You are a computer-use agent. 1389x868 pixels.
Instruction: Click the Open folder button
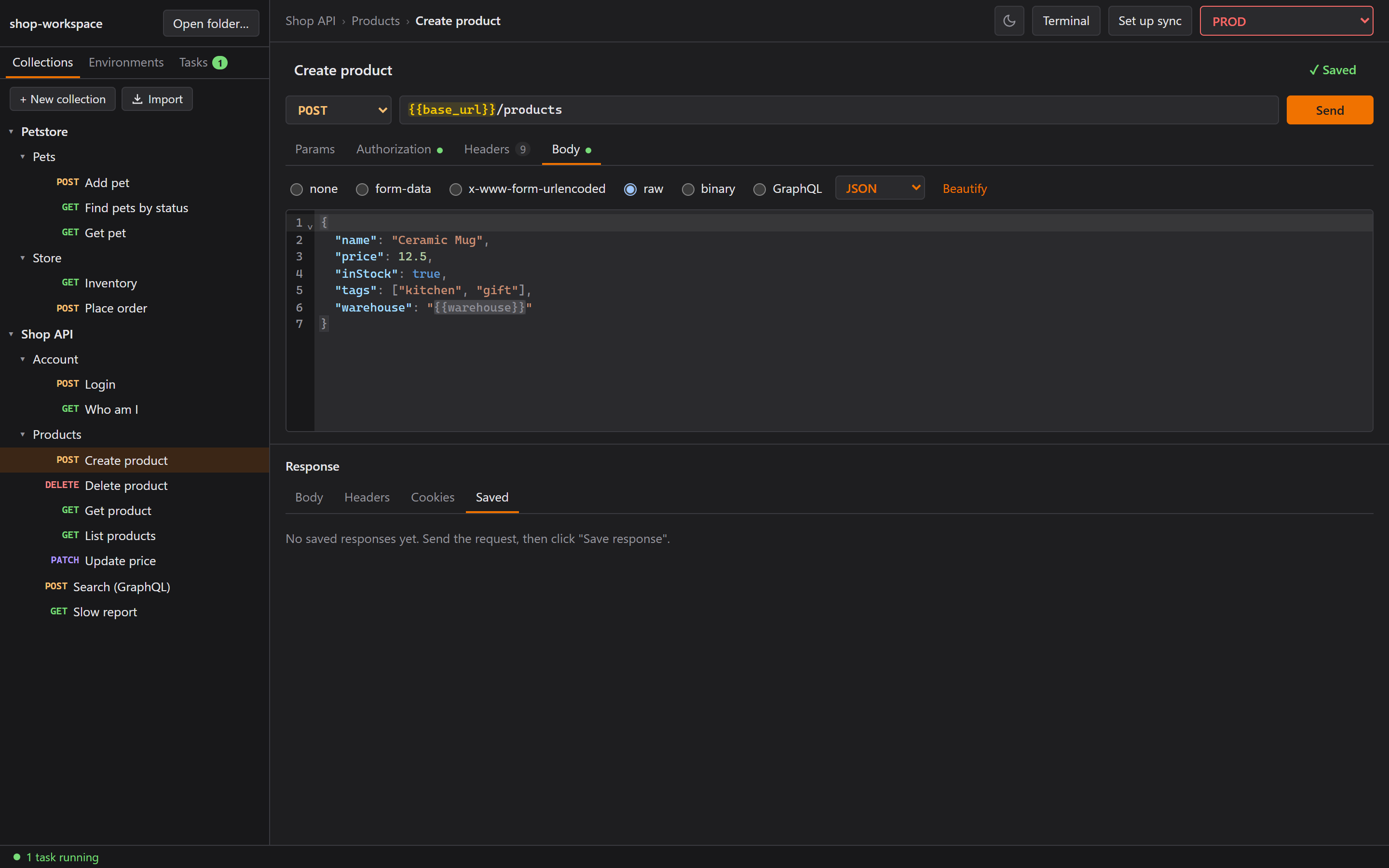click(x=211, y=23)
